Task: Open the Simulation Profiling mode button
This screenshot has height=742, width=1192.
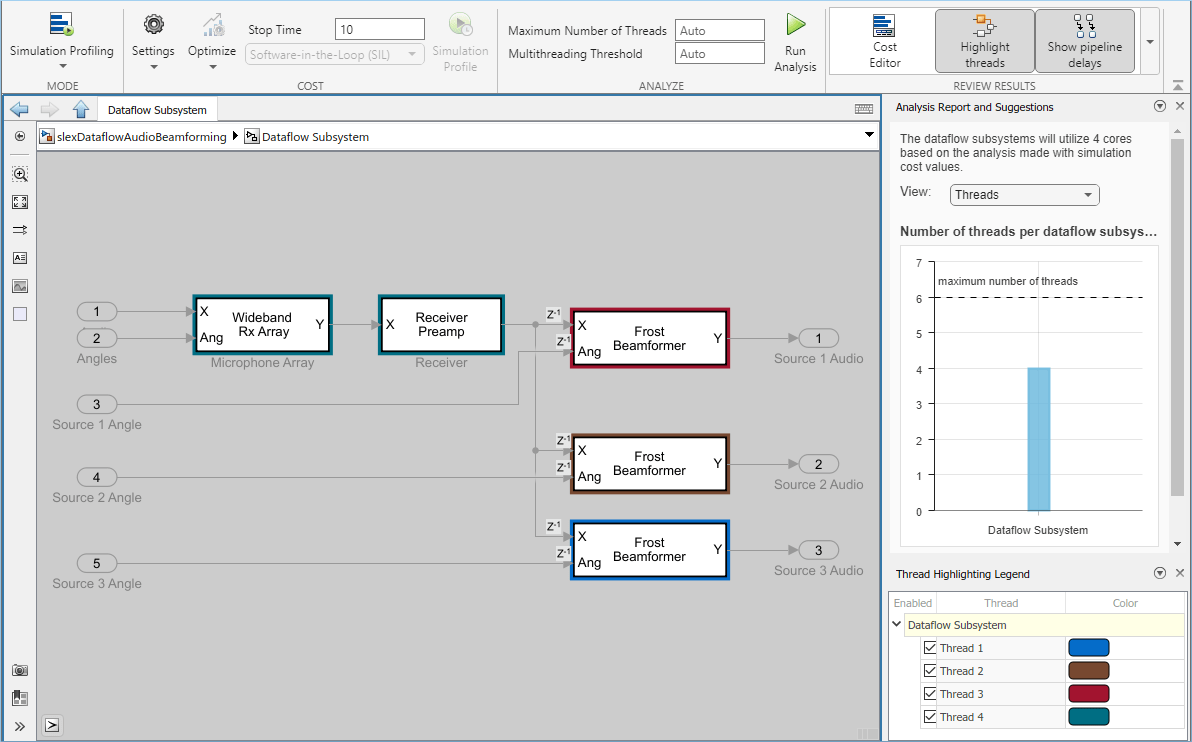Action: [62, 38]
